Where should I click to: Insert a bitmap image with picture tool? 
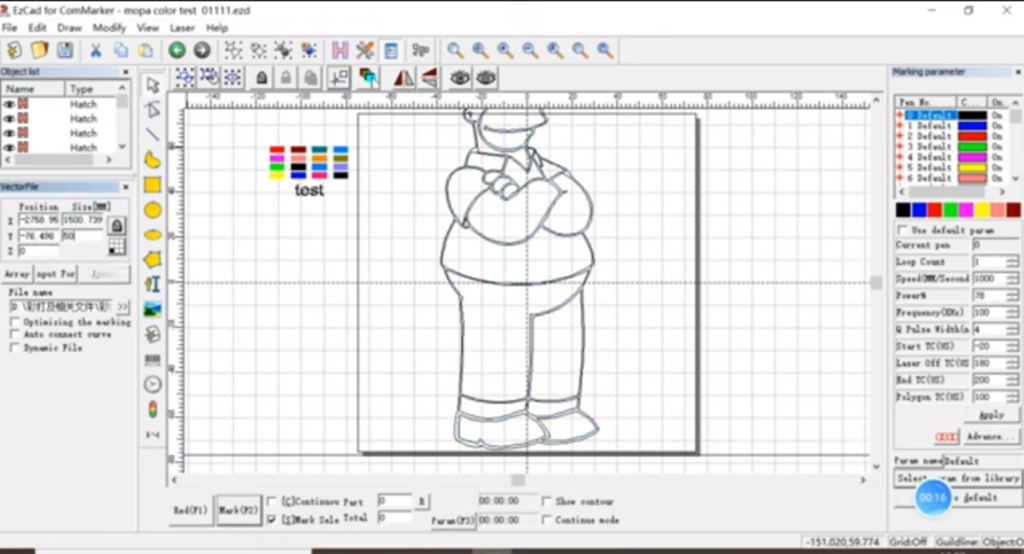pos(153,309)
